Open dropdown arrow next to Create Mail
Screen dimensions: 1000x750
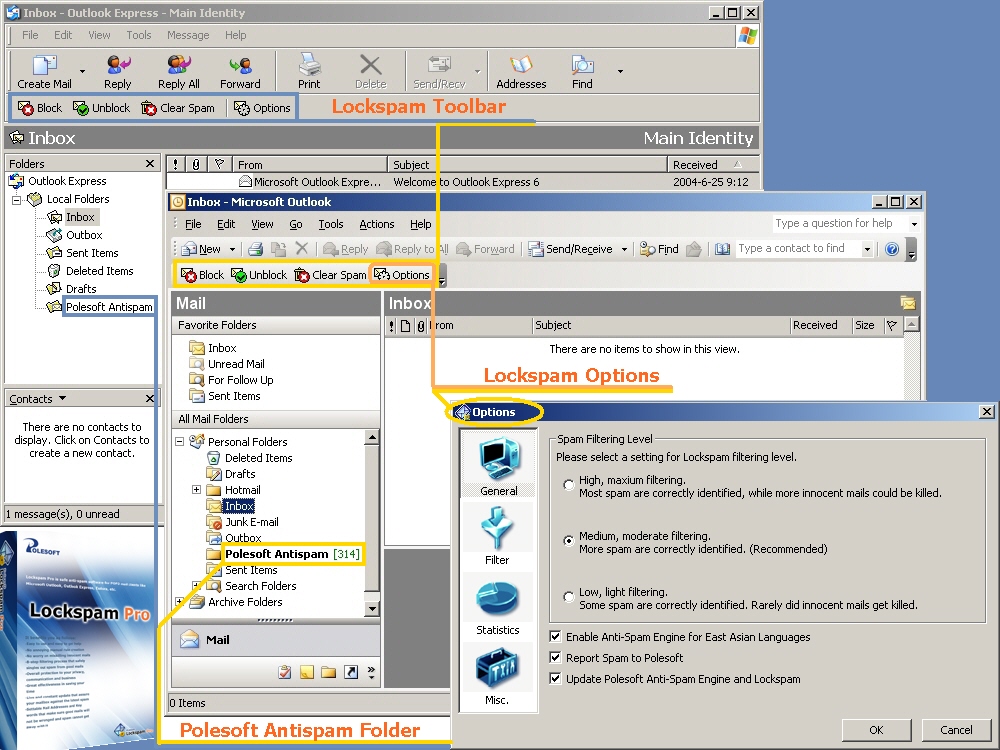[x=82, y=71]
